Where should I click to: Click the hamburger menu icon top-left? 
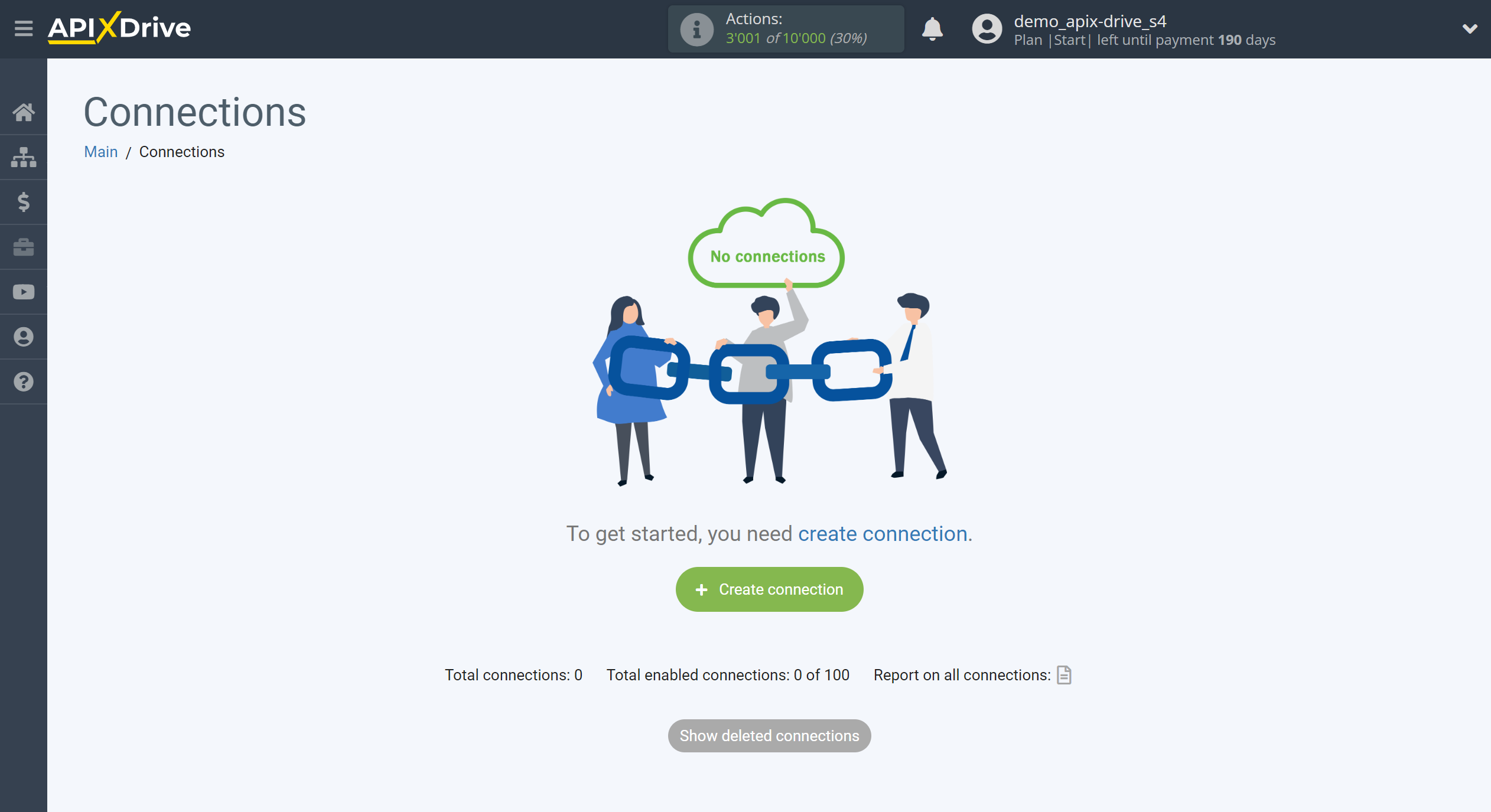pos(23,27)
